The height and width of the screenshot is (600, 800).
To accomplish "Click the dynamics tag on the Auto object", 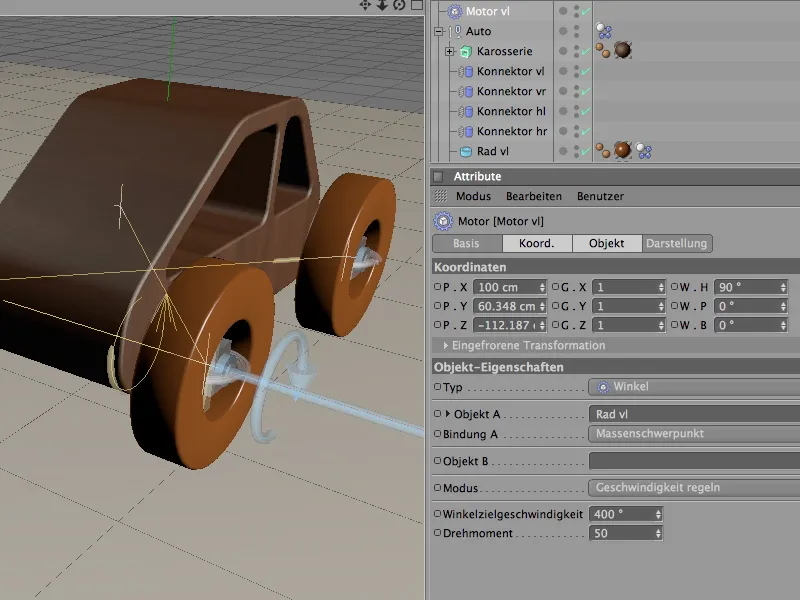I will [603, 32].
